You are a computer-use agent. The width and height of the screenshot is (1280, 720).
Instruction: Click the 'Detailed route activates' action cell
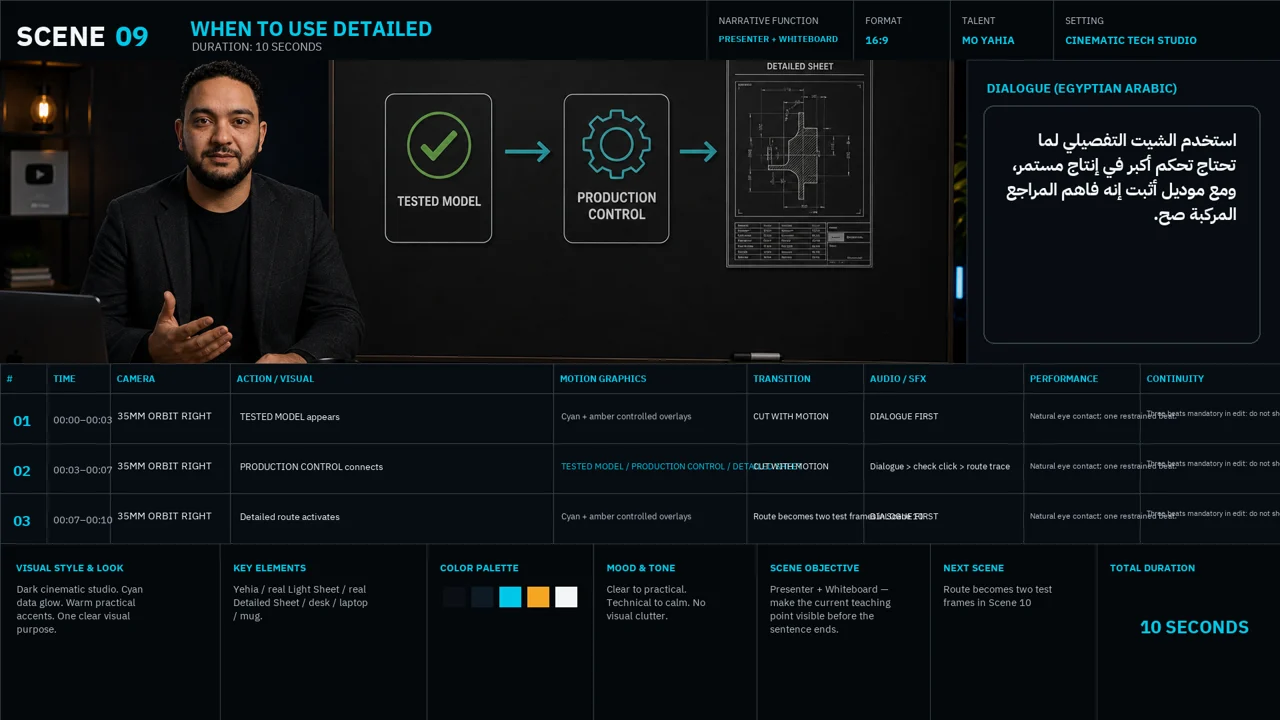pos(290,517)
